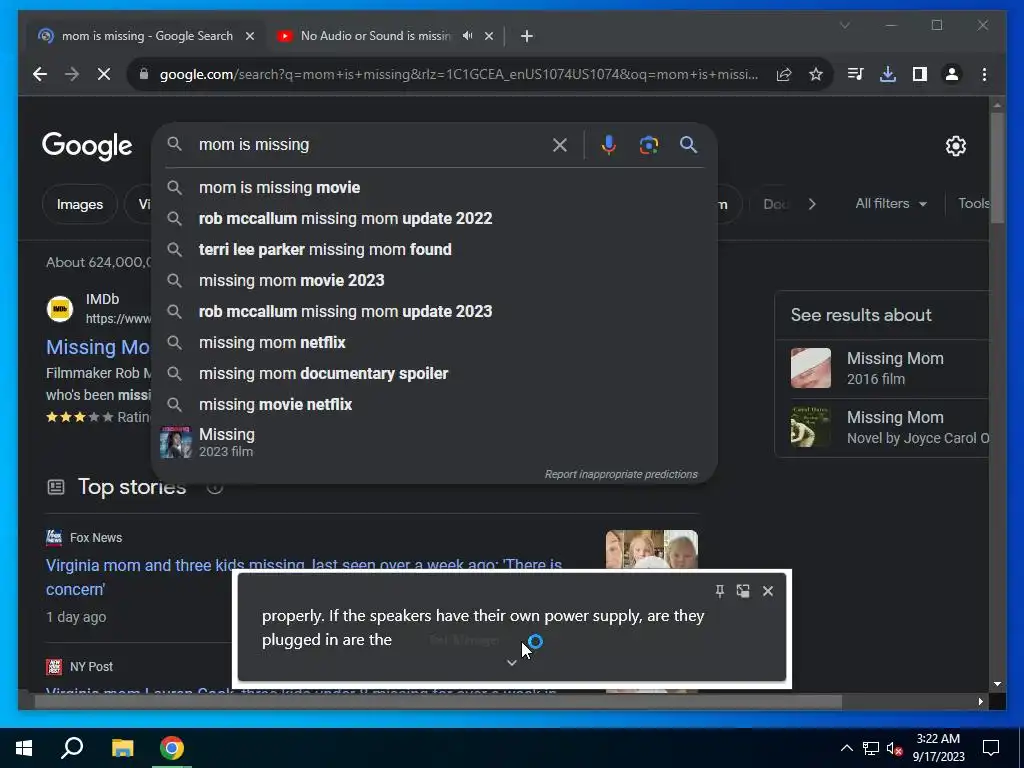Screen dimensions: 1024x768
Task: Click the horizontal scrollbar at page bottom
Action: (x=438, y=702)
